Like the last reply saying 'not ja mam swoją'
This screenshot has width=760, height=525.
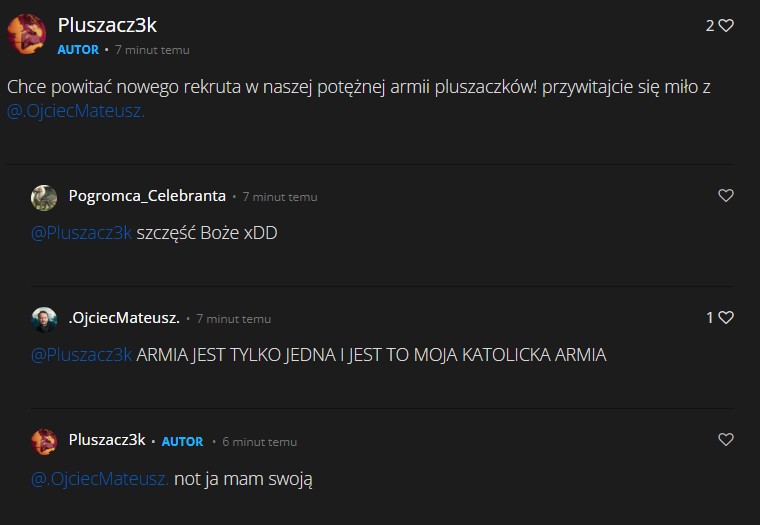(726, 440)
